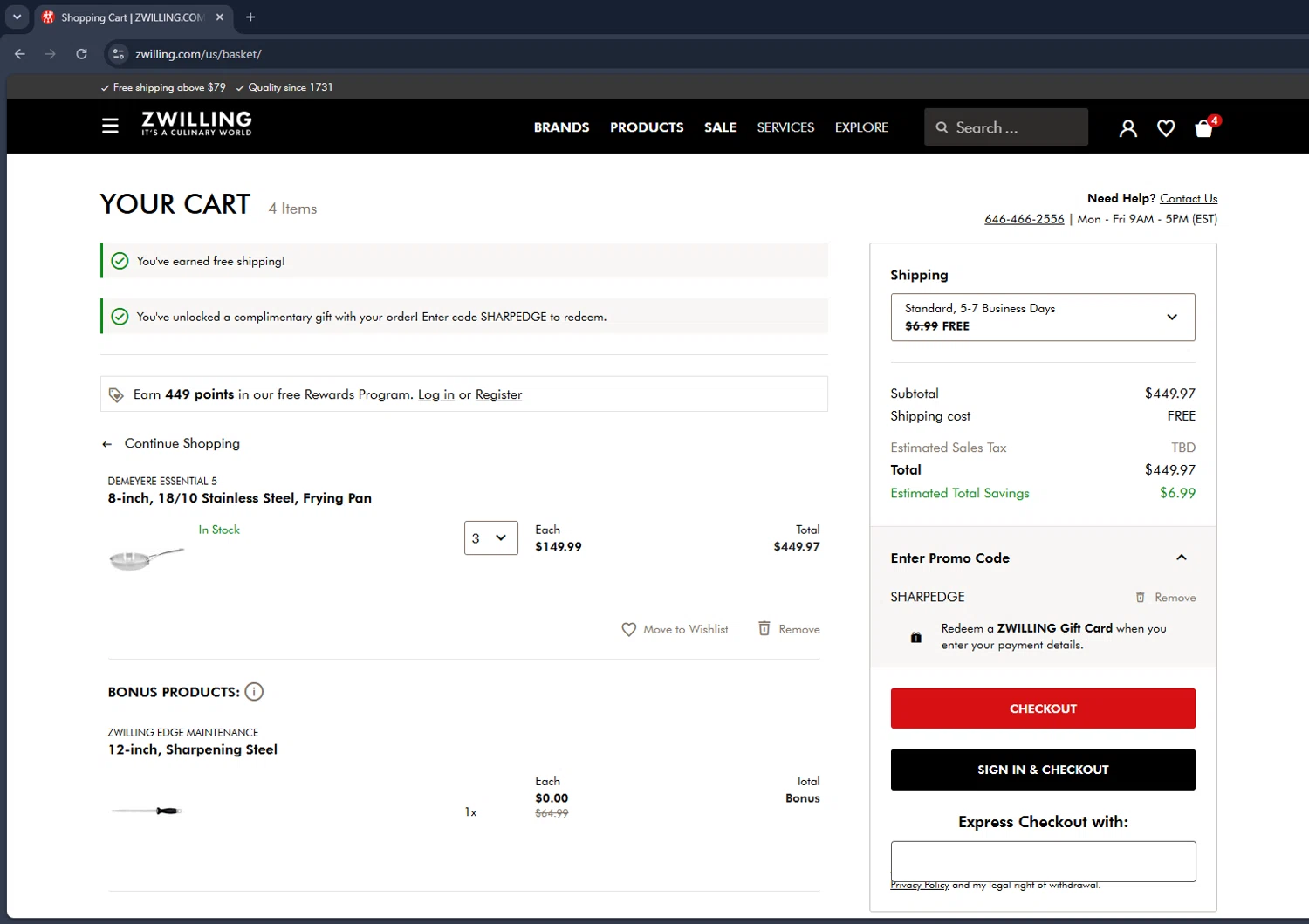Click the ZWILLING EDGE MAINTENANCE brand text
The image size is (1309, 924).
point(183,732)
